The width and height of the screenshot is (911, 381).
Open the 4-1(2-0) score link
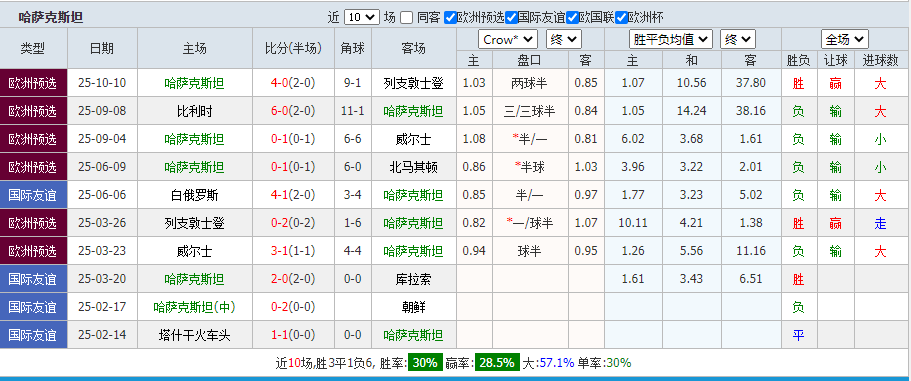pyautogui.click(x=293, y=195)
